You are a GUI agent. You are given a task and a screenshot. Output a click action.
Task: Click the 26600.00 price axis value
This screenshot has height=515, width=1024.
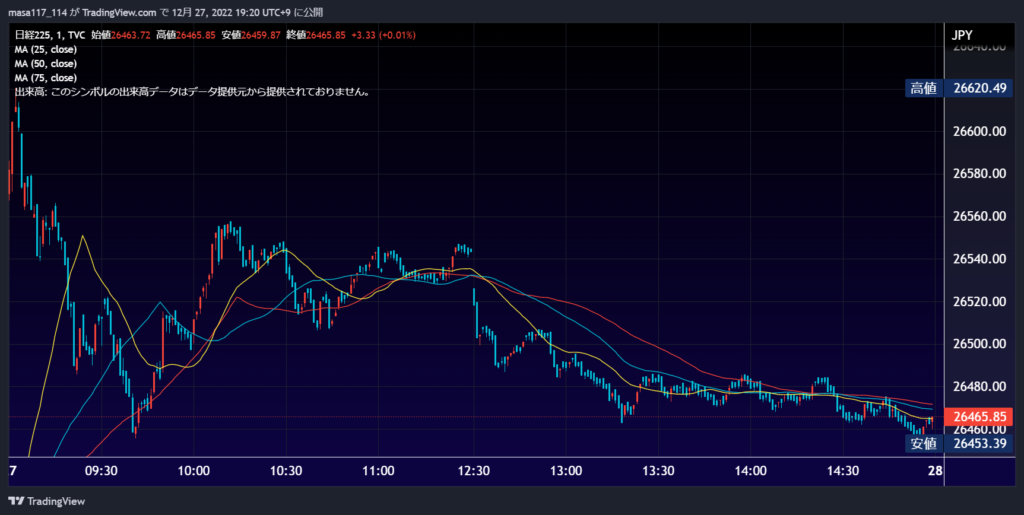coord(980,131)
